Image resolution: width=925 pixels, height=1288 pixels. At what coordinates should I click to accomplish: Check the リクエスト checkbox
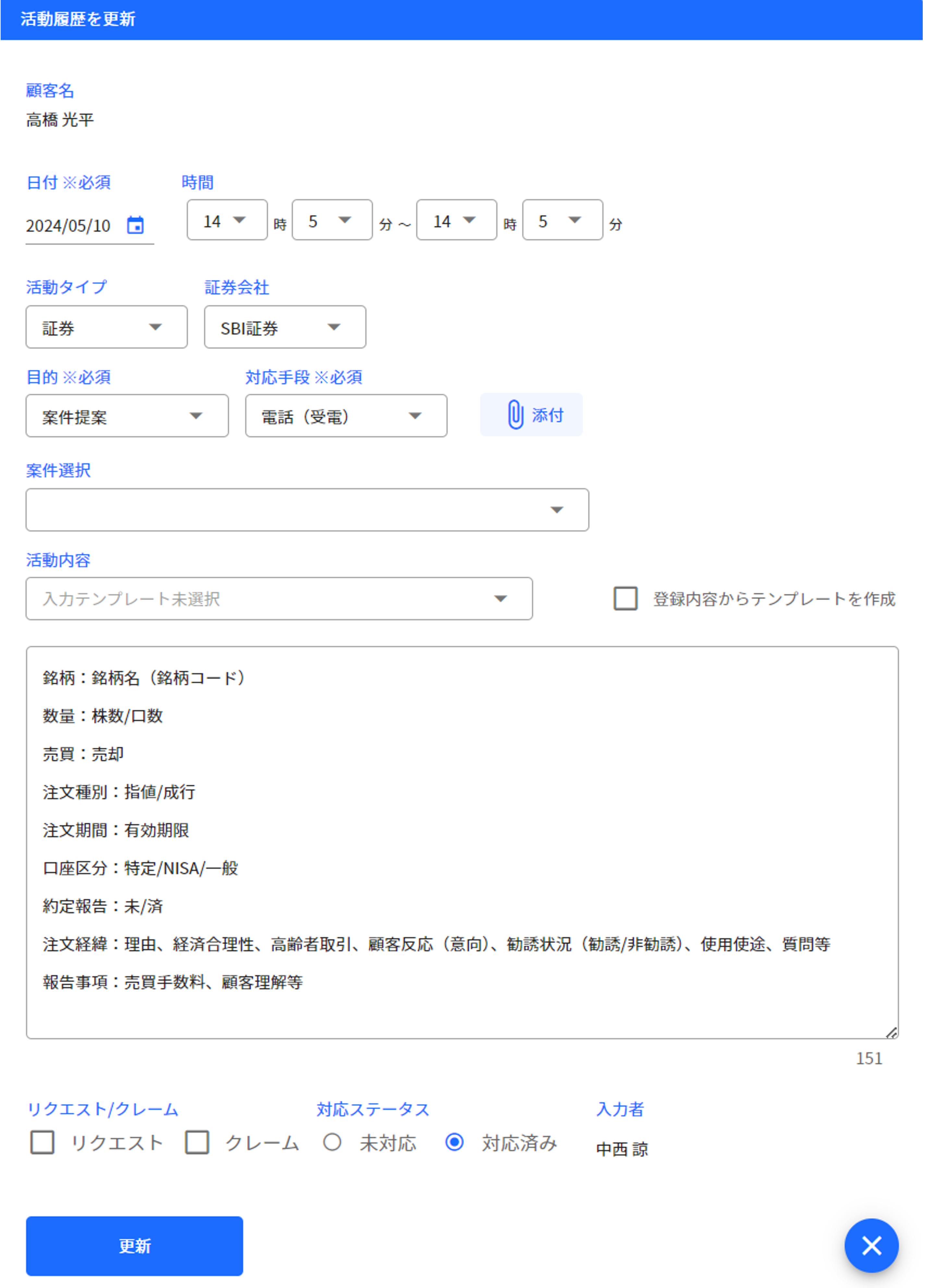pos(43,1142)
